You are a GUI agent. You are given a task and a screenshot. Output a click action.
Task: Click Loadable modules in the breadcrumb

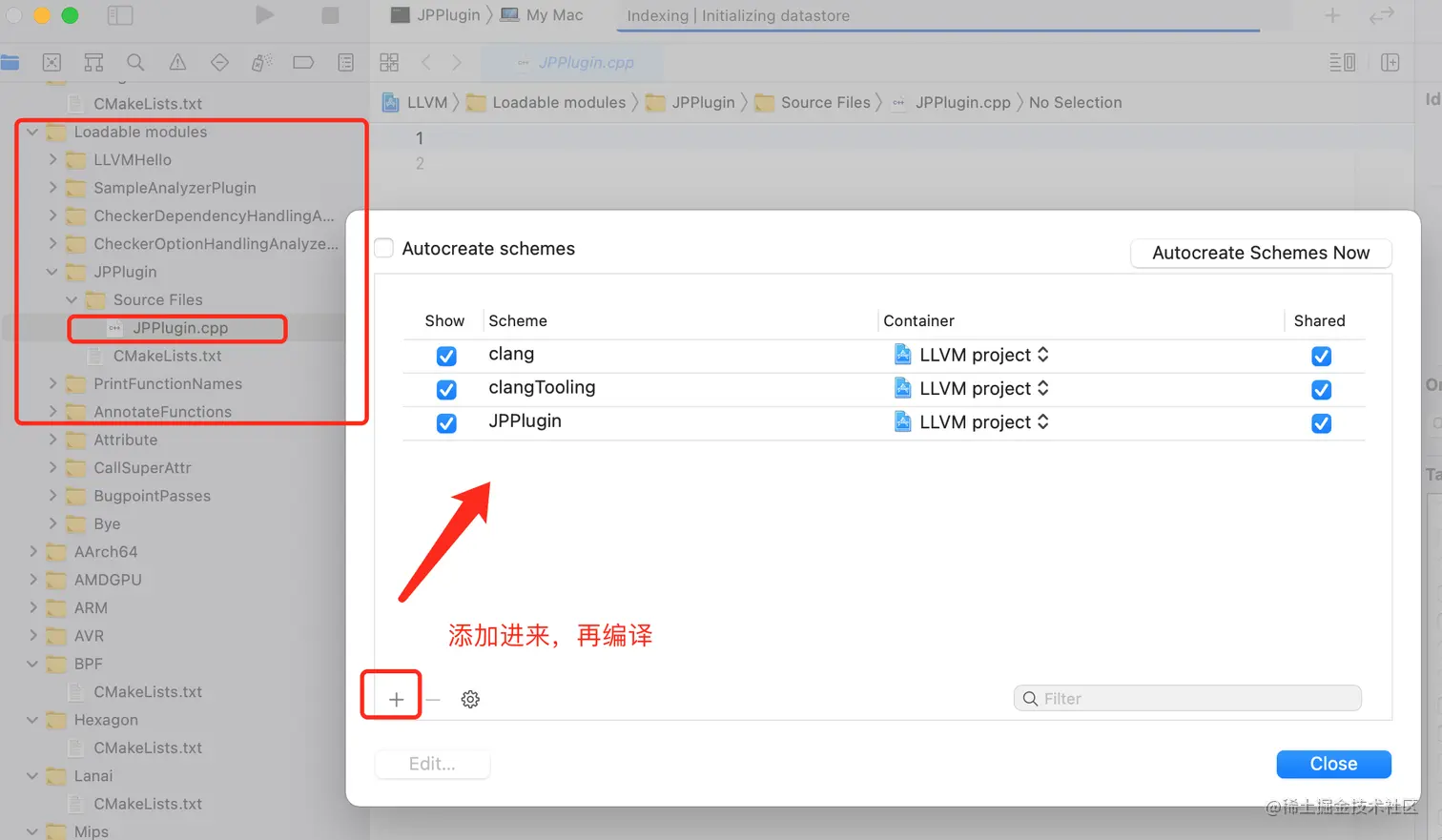click(x=559, y=102)
